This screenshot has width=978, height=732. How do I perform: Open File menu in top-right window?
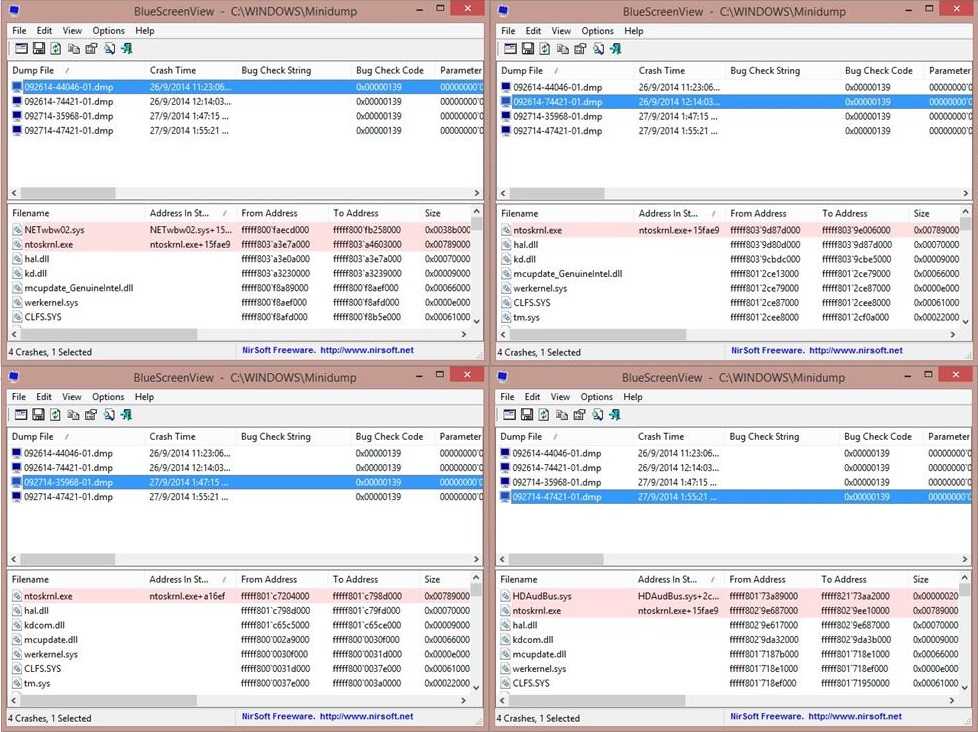(508, 31)
